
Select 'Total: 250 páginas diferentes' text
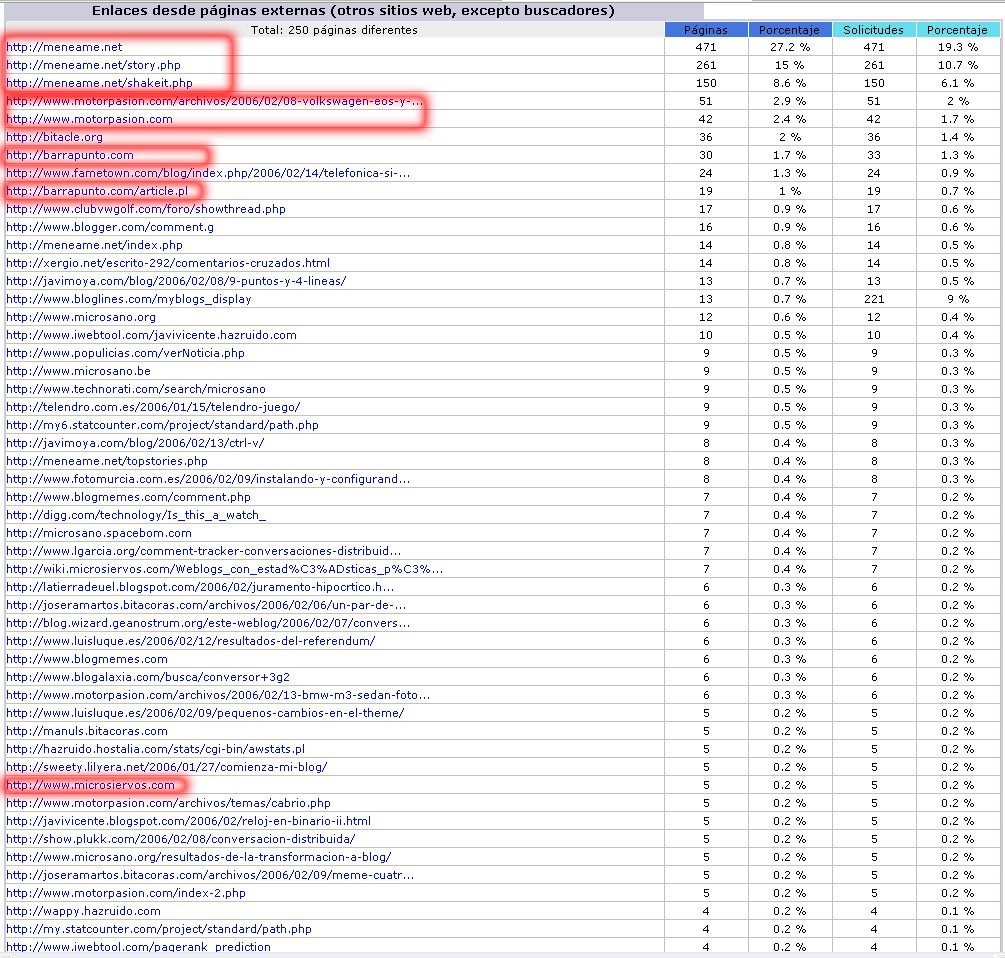tap(334, 29)
